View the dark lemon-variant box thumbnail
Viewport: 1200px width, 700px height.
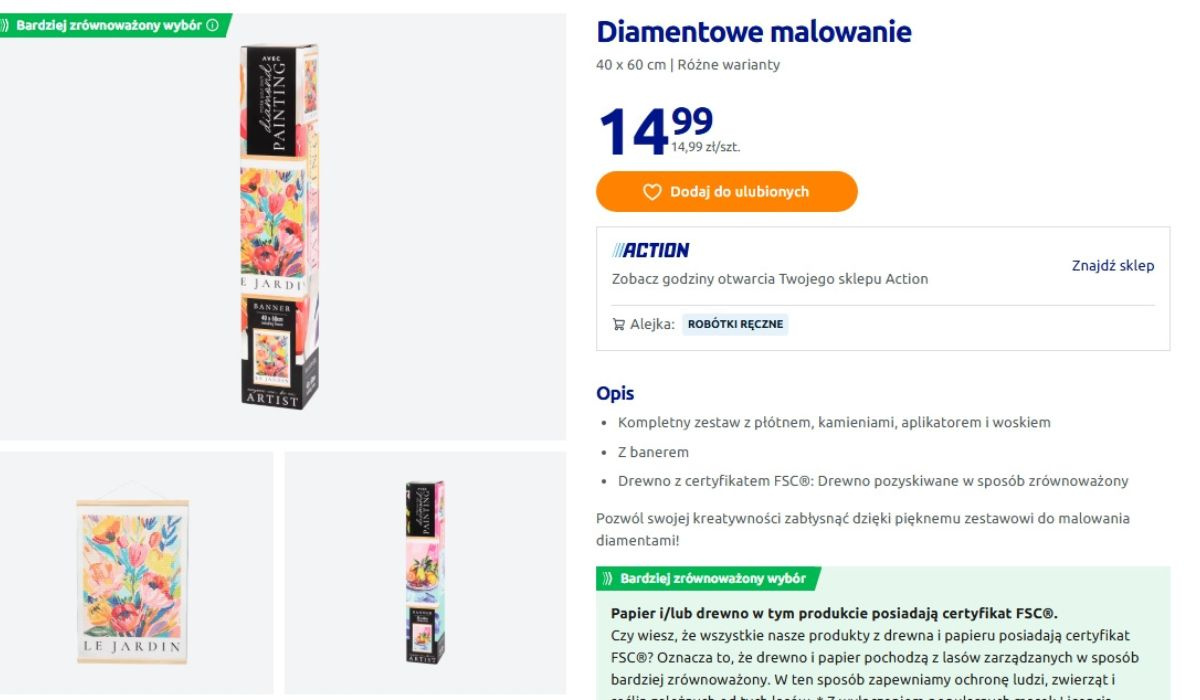425,572
